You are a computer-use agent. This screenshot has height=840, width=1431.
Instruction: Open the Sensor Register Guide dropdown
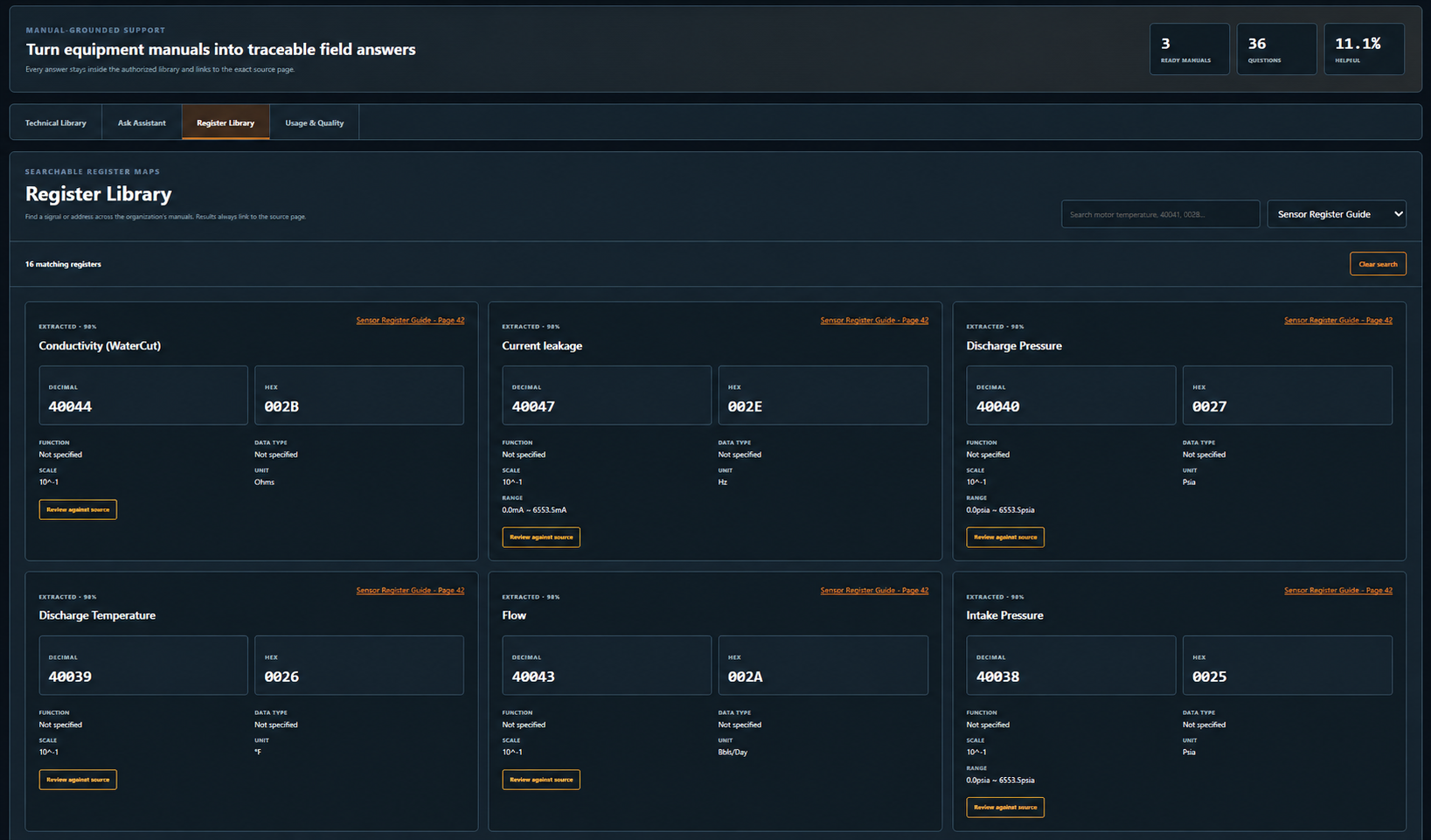click(1337, 214)
